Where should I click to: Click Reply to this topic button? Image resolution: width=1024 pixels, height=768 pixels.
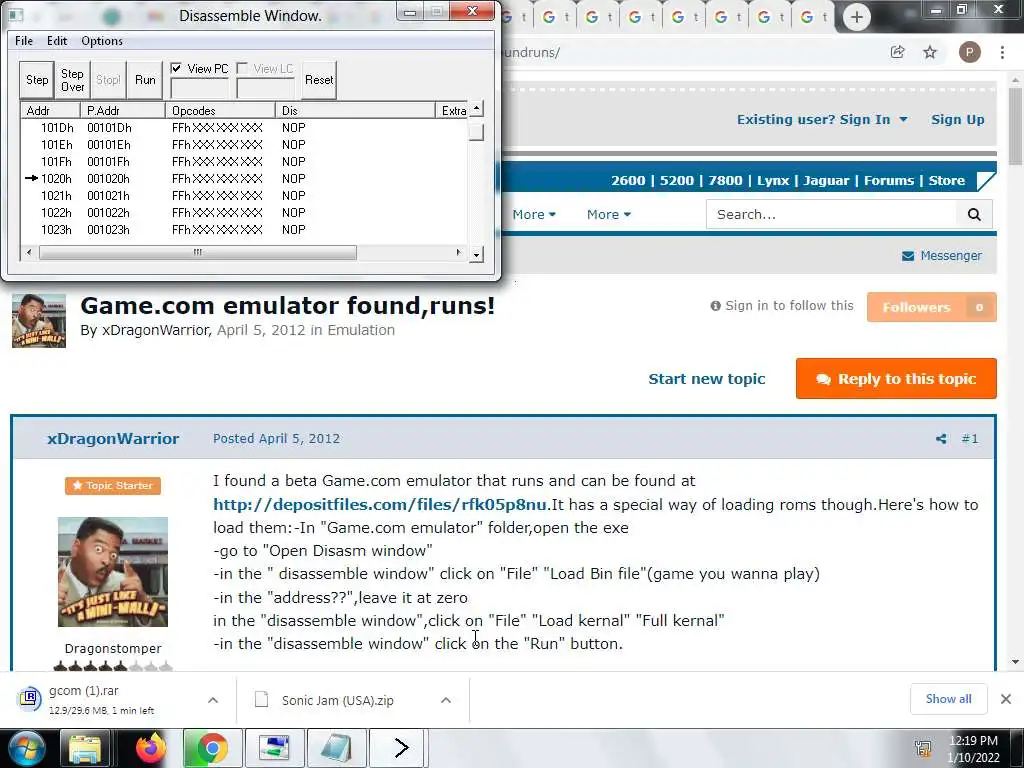(x=896, y=379)
